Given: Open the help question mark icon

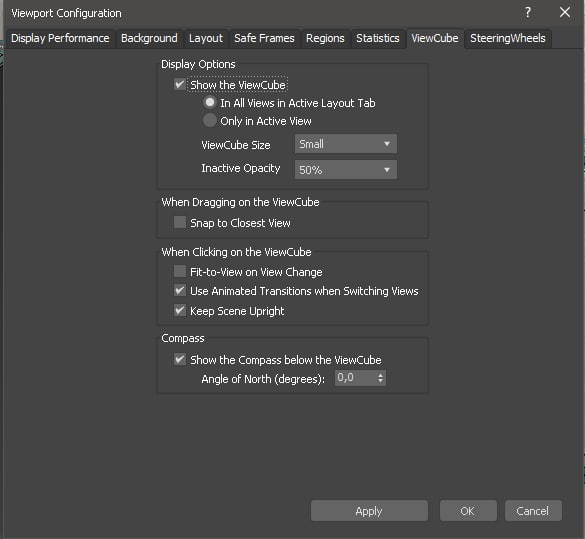Looking at the screenshot, I should (x=528, y=13).
